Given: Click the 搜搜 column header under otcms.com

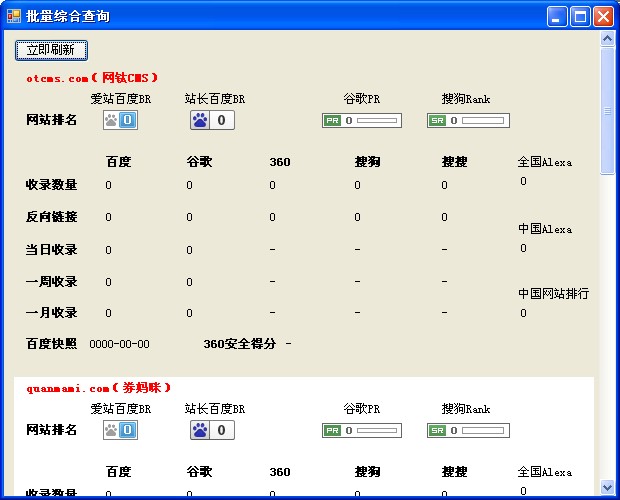Looking at the screenshot, I should coord(454,162).
